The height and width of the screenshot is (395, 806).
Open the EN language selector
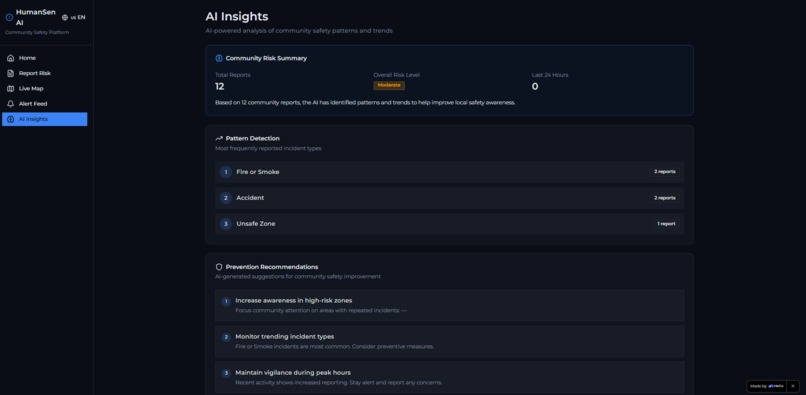tap(74, 17)
